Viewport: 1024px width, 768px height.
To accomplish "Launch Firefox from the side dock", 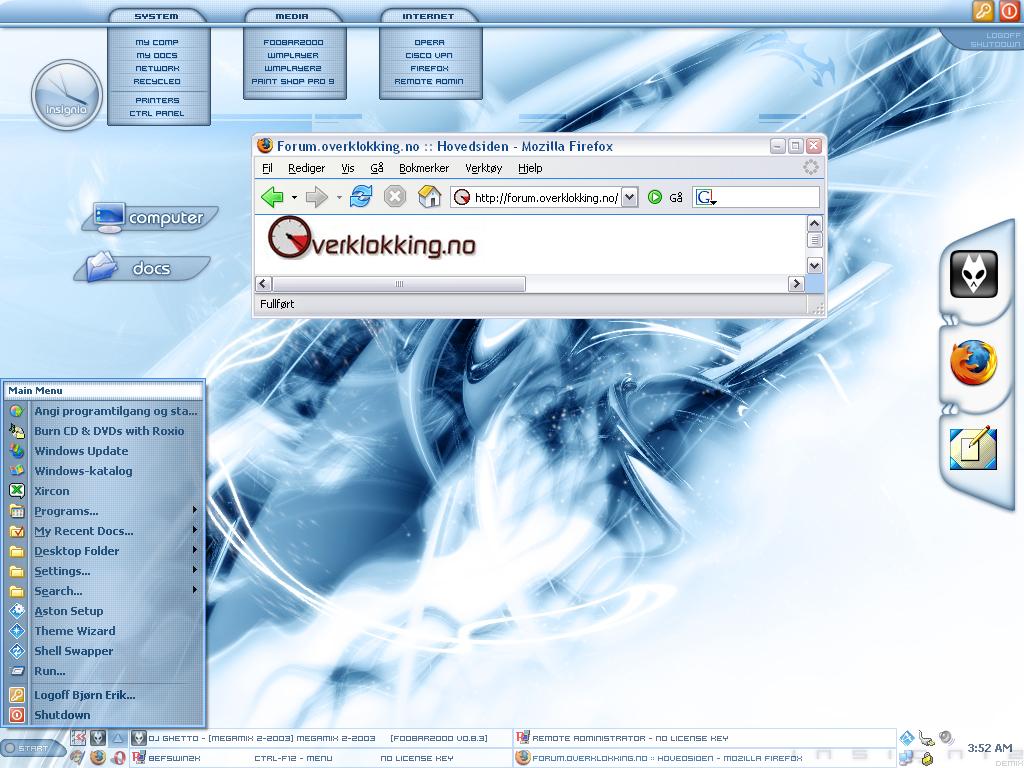I will click(x=973, y=362).
